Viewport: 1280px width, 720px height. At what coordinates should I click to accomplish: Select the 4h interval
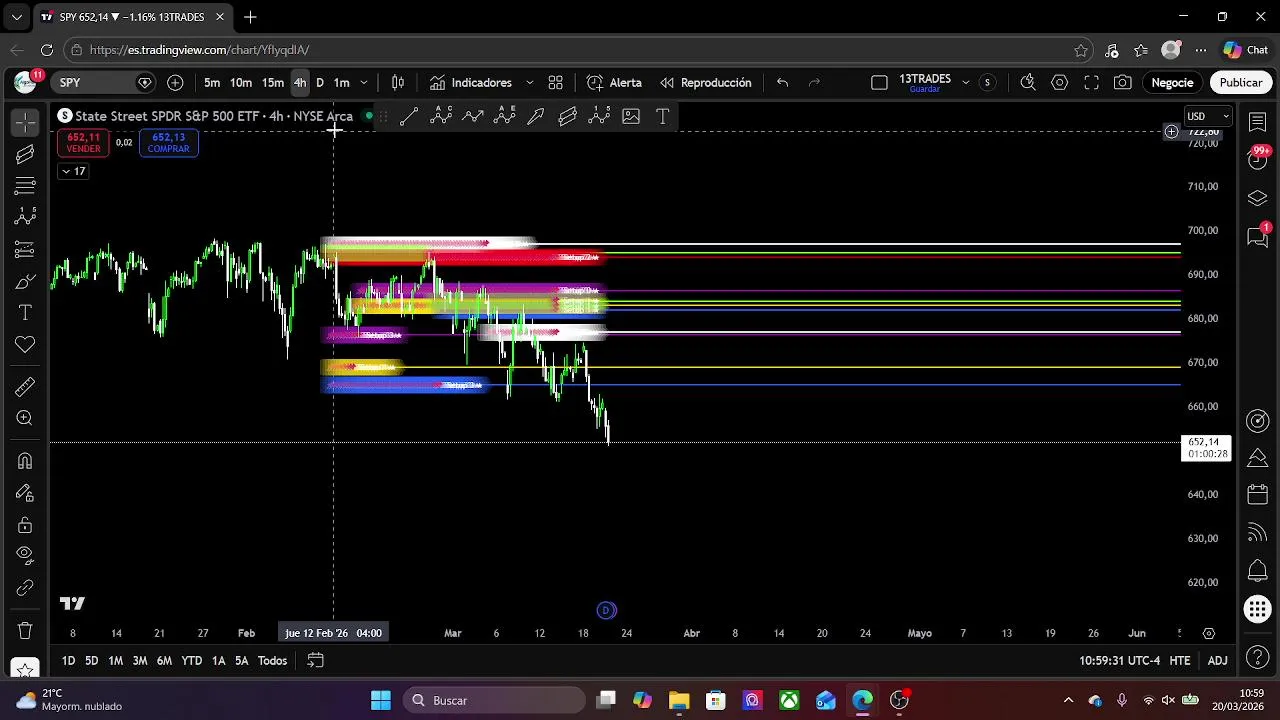pyautogui.click(x=300, y=83)
